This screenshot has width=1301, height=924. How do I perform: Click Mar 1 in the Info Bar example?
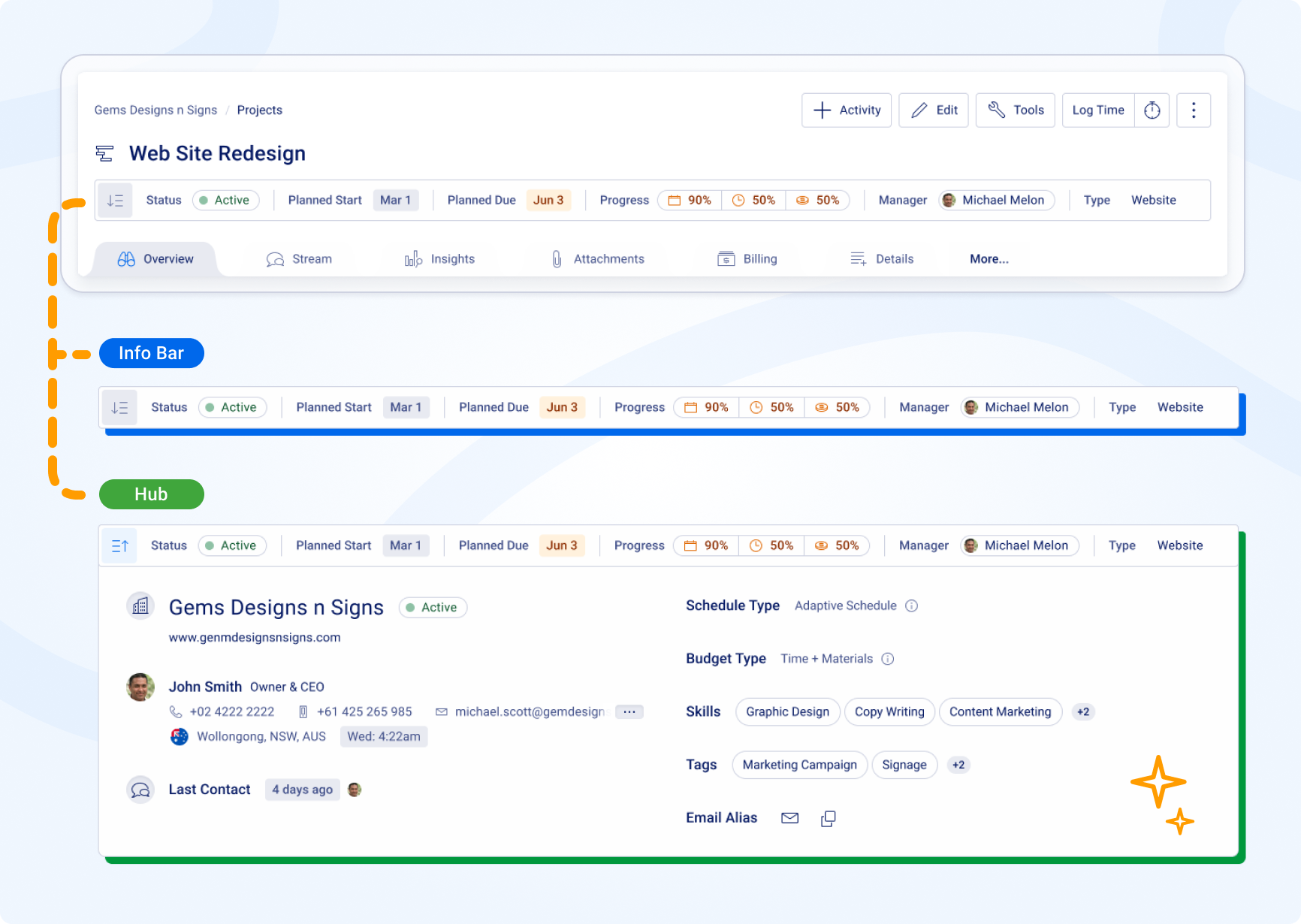[x=406, y=408]
